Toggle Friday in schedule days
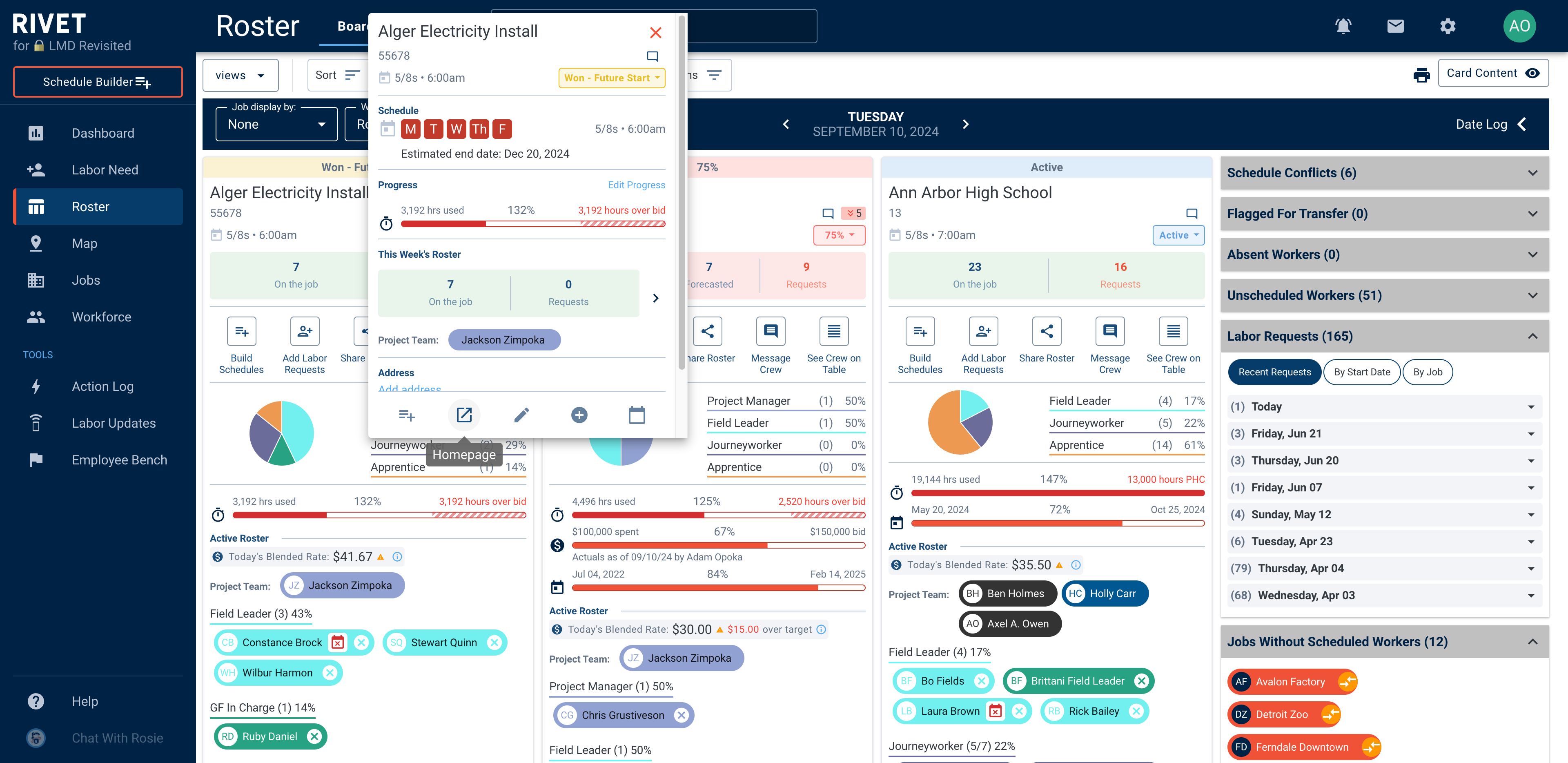Screen dimensions: 1568x763 pyautogui.click(x=502, y=129)
